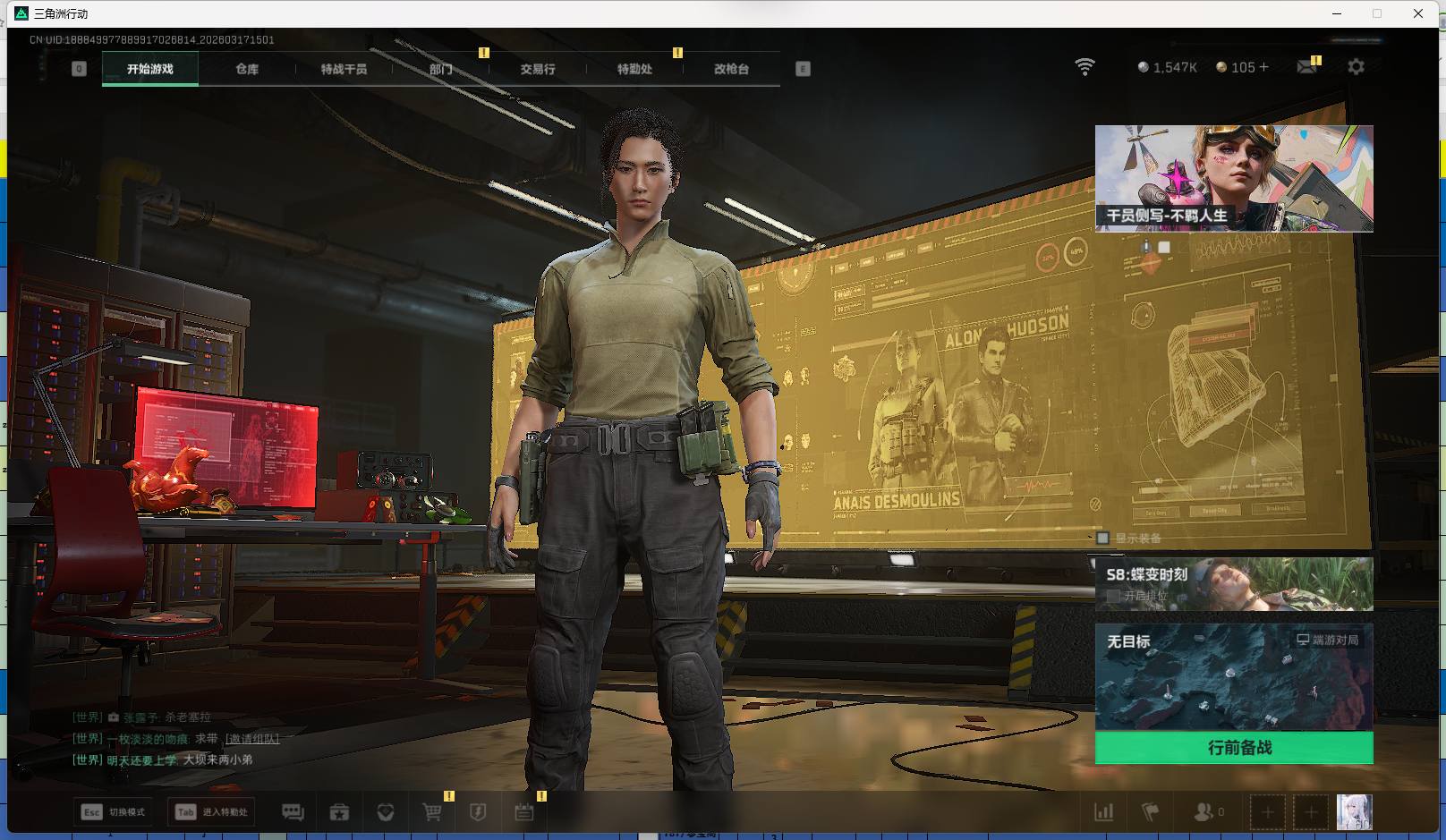
Task: Click the flags icon in bottom bar
Action: click(x=1151, y=812)
